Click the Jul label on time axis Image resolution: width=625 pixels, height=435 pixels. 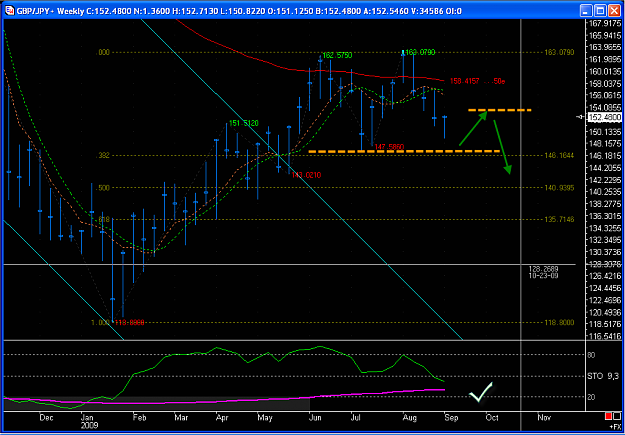pos(356,418)
